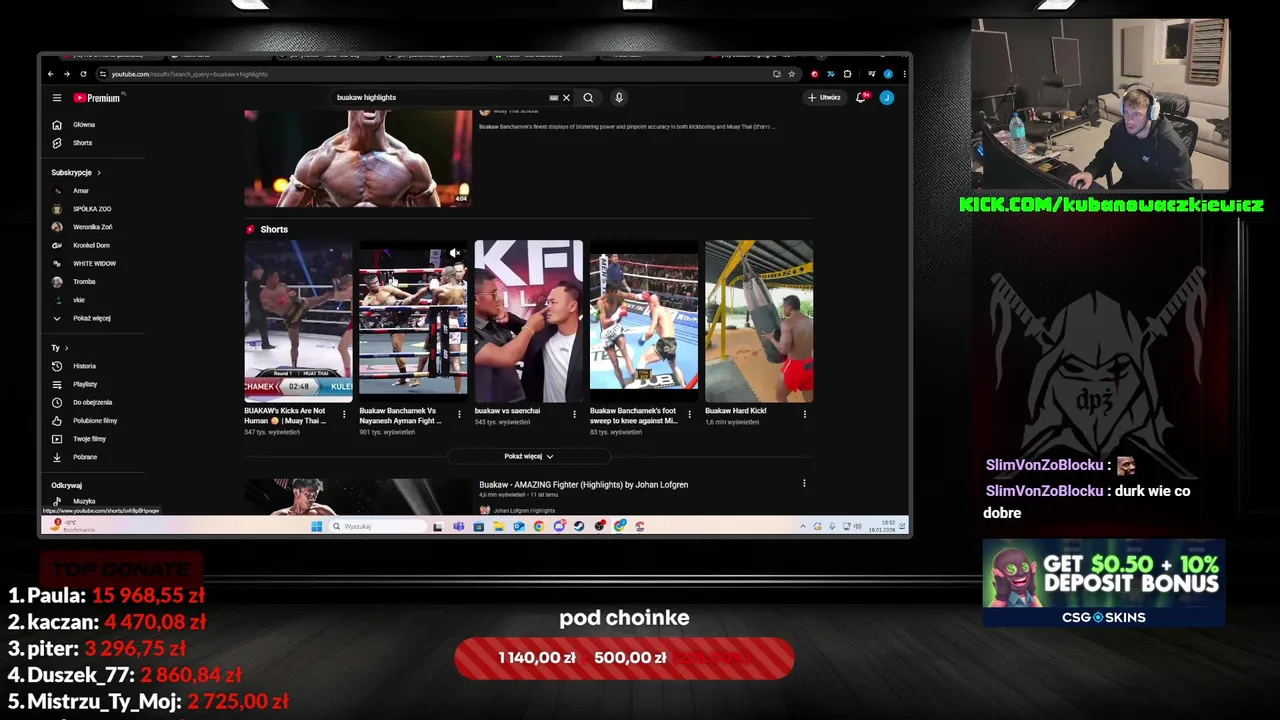Open the WHITE WIDOW subscription channel
The image size is (1280, 720).
click(96, 264)
